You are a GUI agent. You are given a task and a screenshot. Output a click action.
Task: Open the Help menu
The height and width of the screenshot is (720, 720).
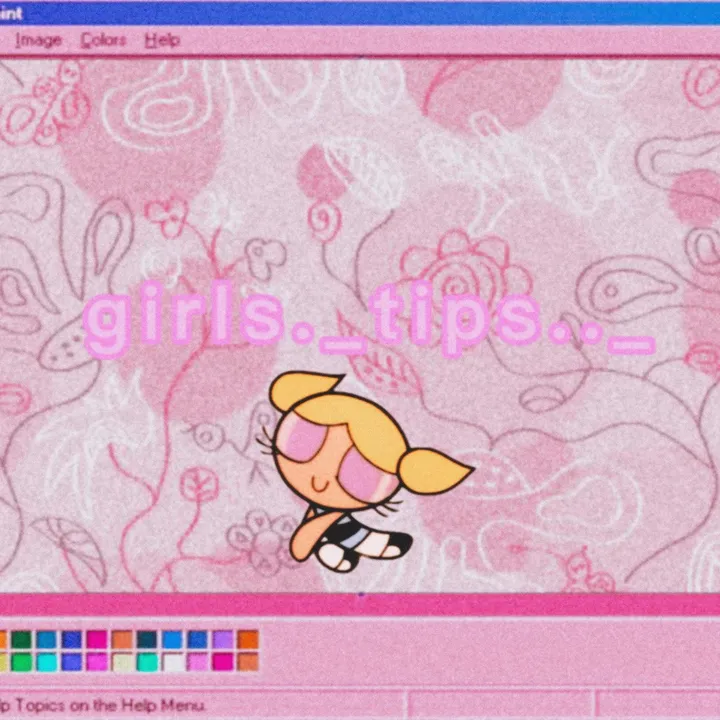click(x=162, y=40)
